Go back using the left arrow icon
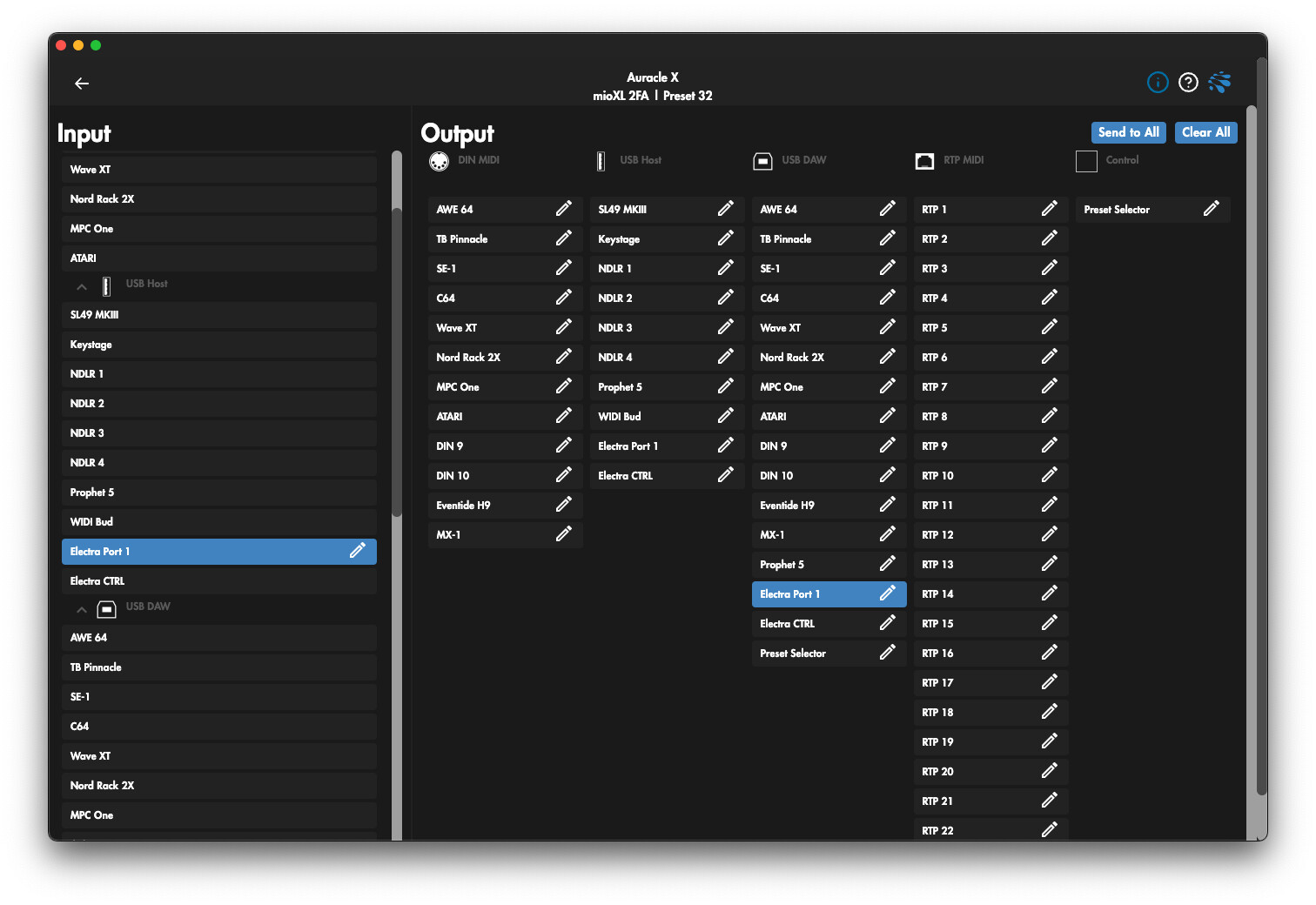The height and width of the screenshot is (905, 1316). (82, 84)
